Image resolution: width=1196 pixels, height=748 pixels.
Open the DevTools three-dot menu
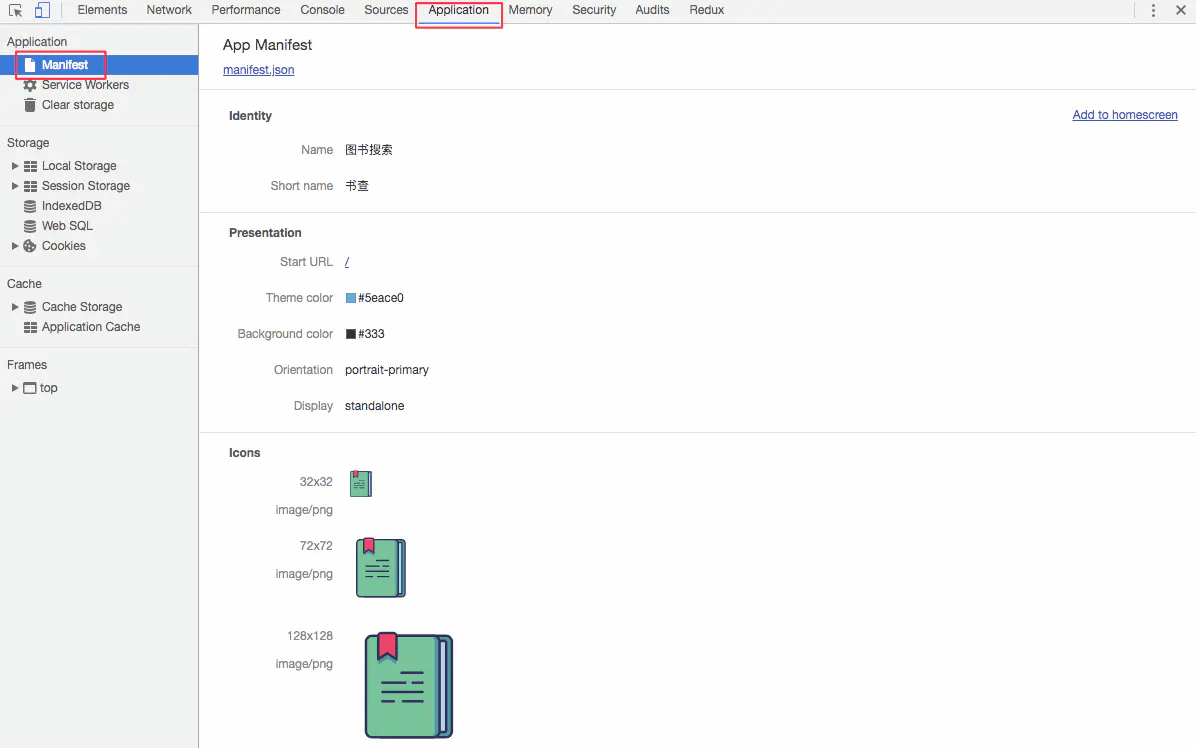[1153, 11]
